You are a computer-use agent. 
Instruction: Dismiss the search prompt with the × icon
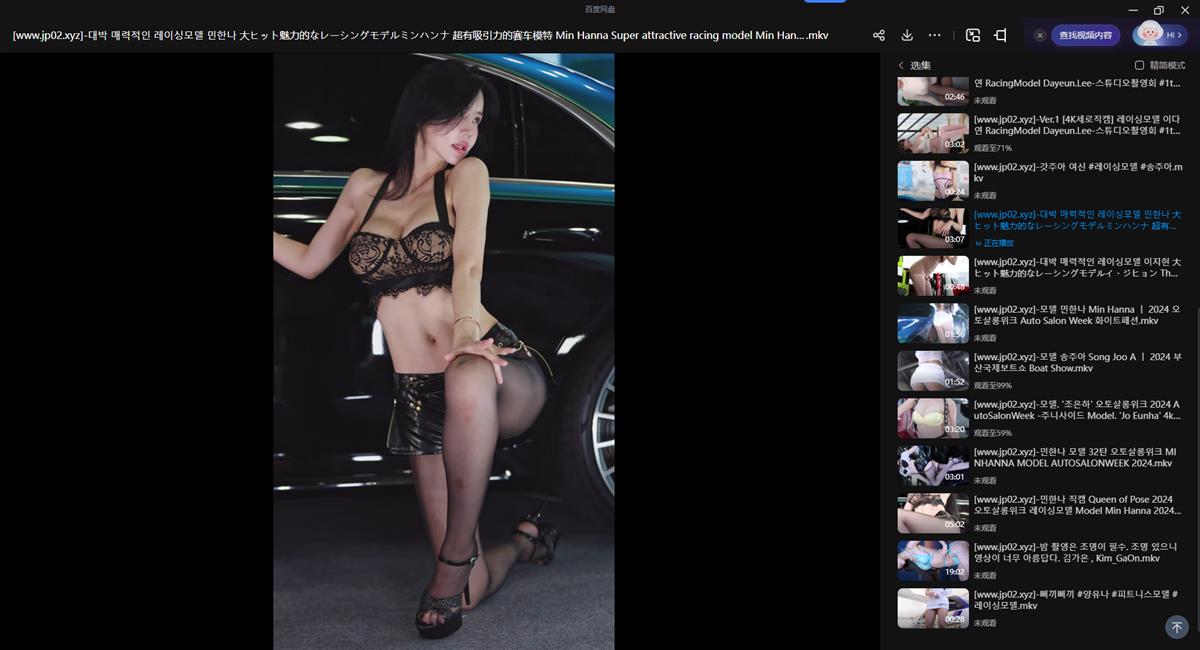(x=1039, y=34)
